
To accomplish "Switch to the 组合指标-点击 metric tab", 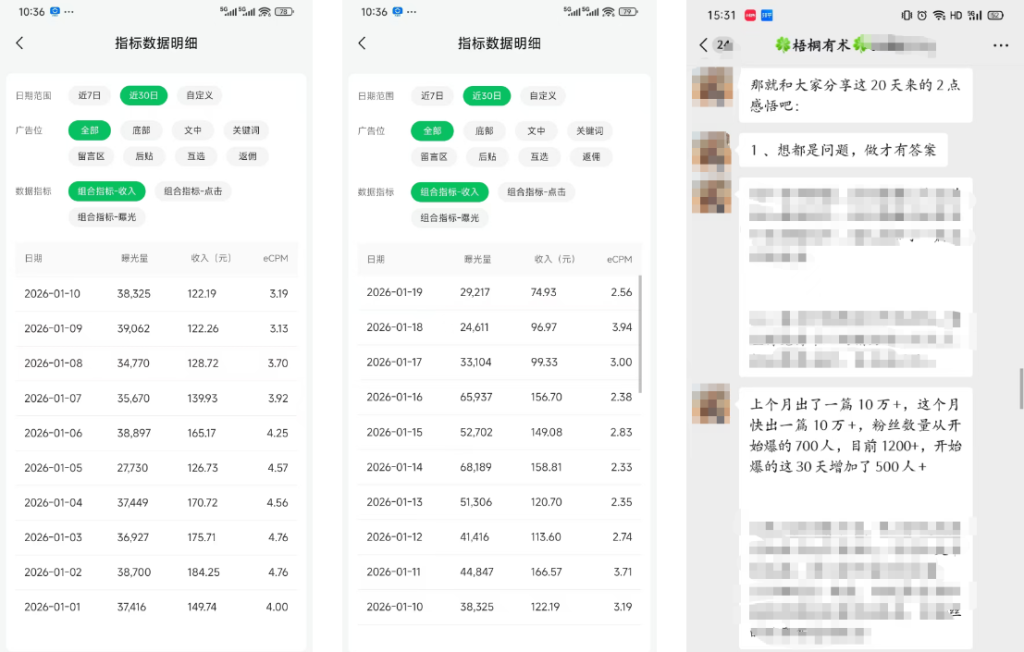I will tap(192, 190).
